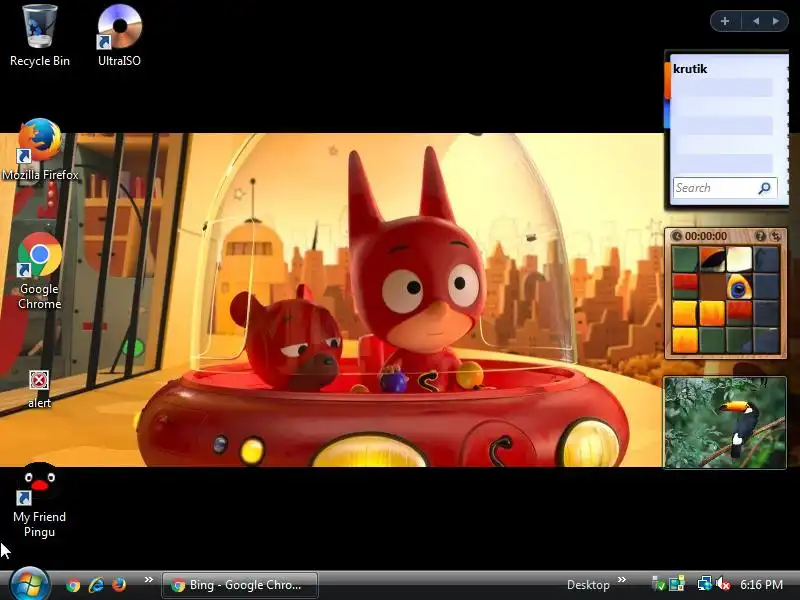This screenshot has width=800, height=600.
Task: Click the krutik contacts gadget heading
Action: (690, 69)
